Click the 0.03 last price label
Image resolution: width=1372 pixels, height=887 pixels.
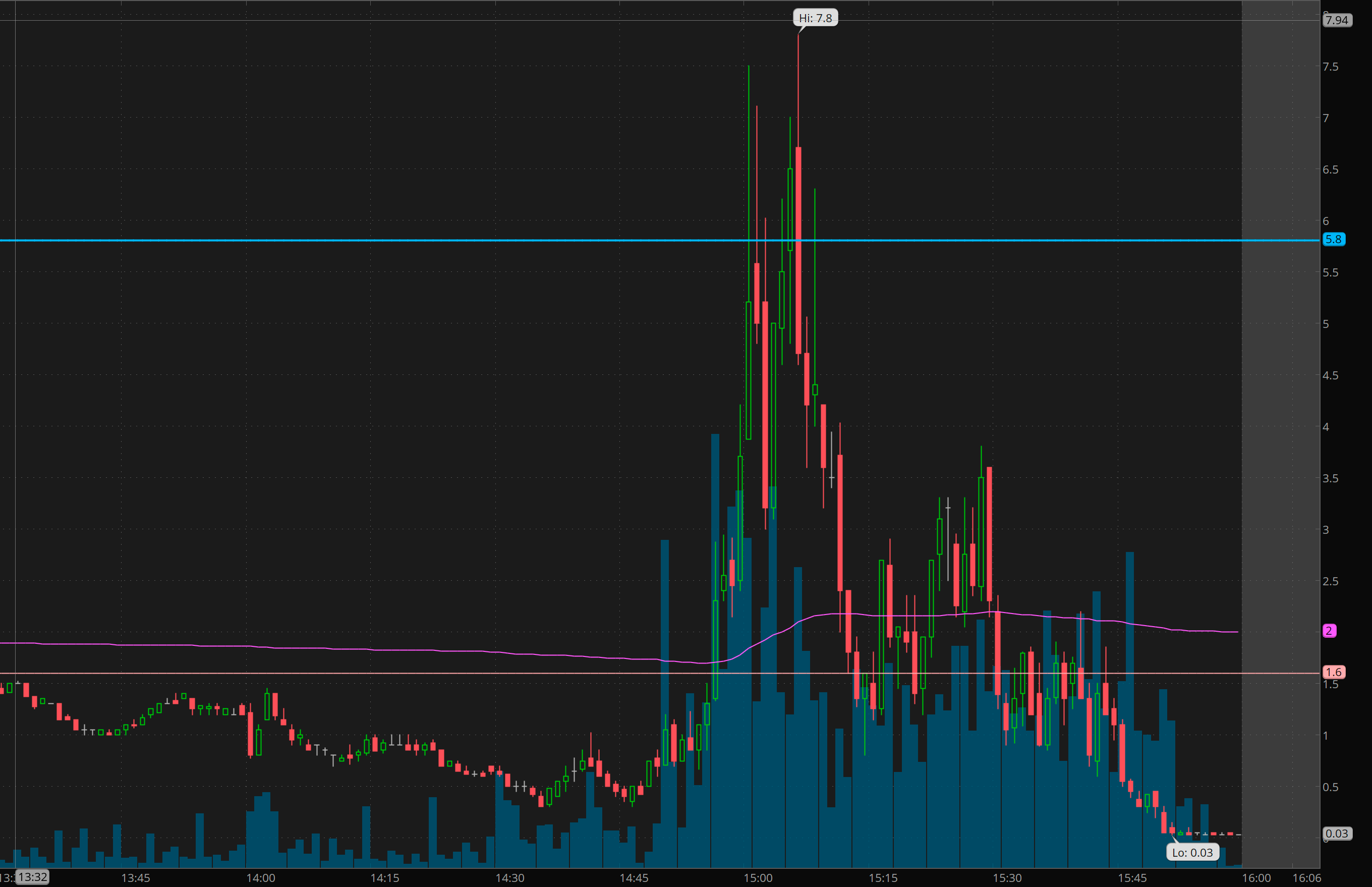click(1336, 834)
